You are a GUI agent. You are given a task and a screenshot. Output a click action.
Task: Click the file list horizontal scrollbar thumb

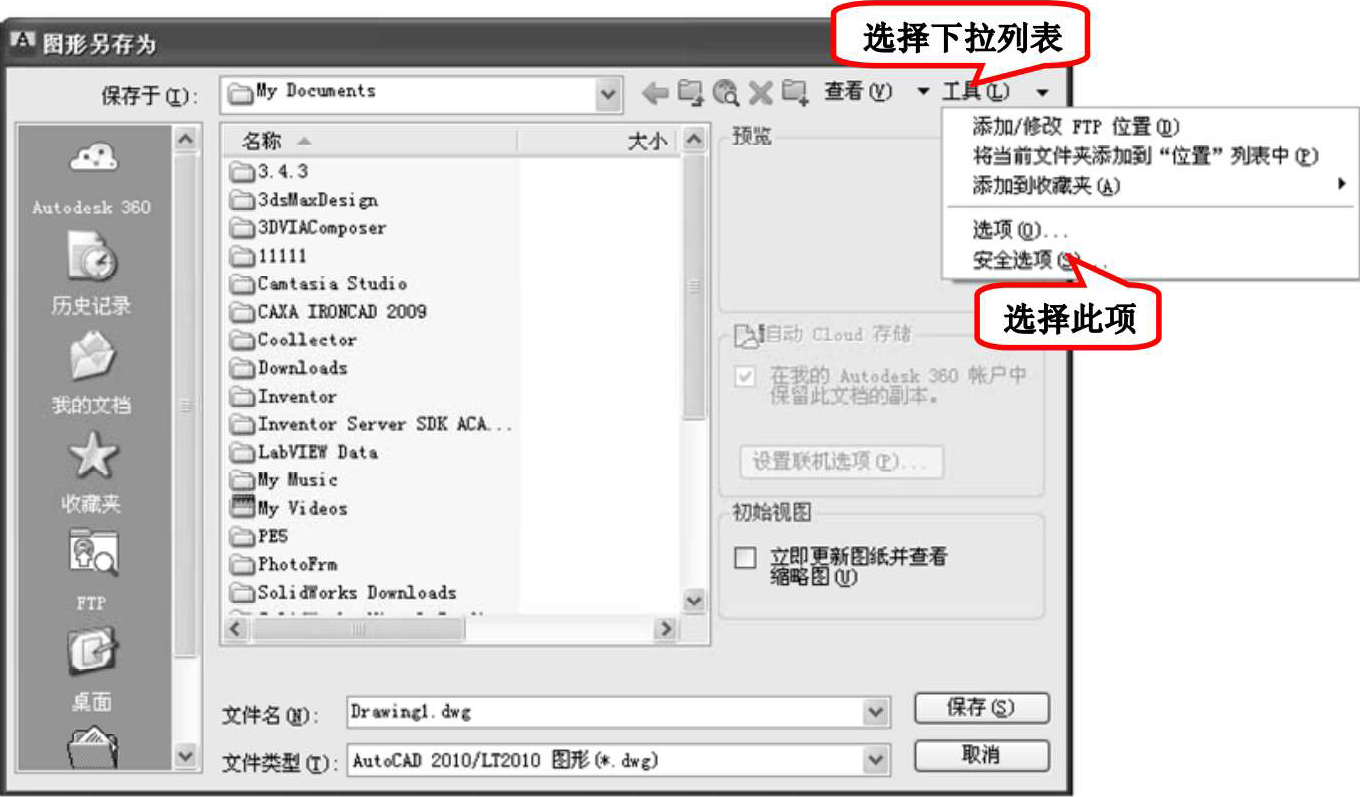click(358, 629)
